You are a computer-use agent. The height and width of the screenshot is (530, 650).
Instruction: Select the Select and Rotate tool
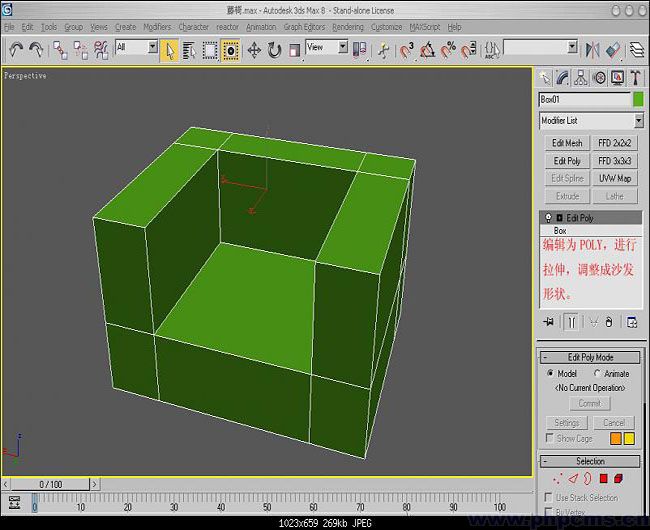pyautogui.click(x=274, y=49)
